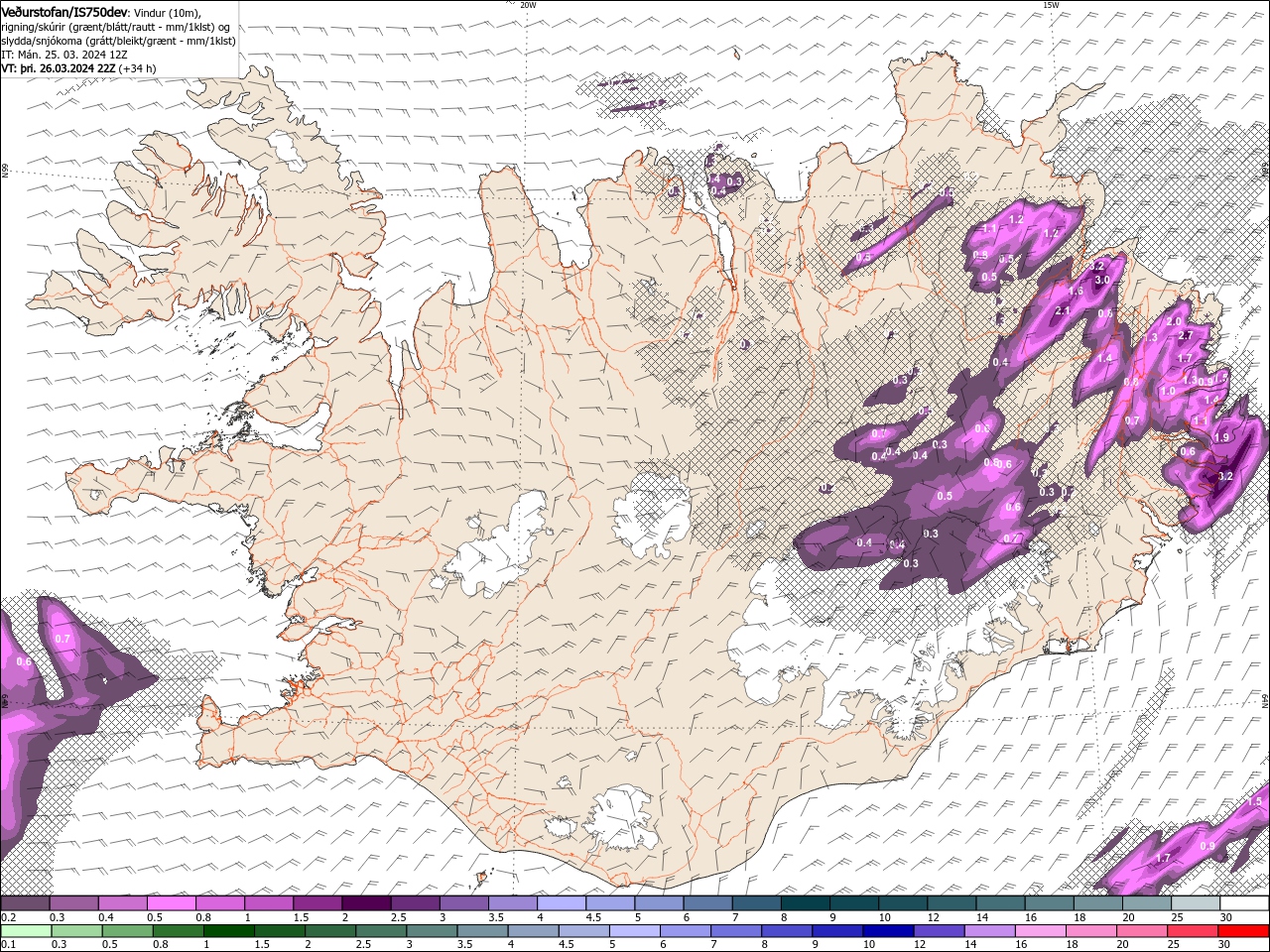The width and height of the screenshot is (1270, 952).
Task: Click the '1.6' snowfall value on the map
Action: click(x=1077, y=292)
